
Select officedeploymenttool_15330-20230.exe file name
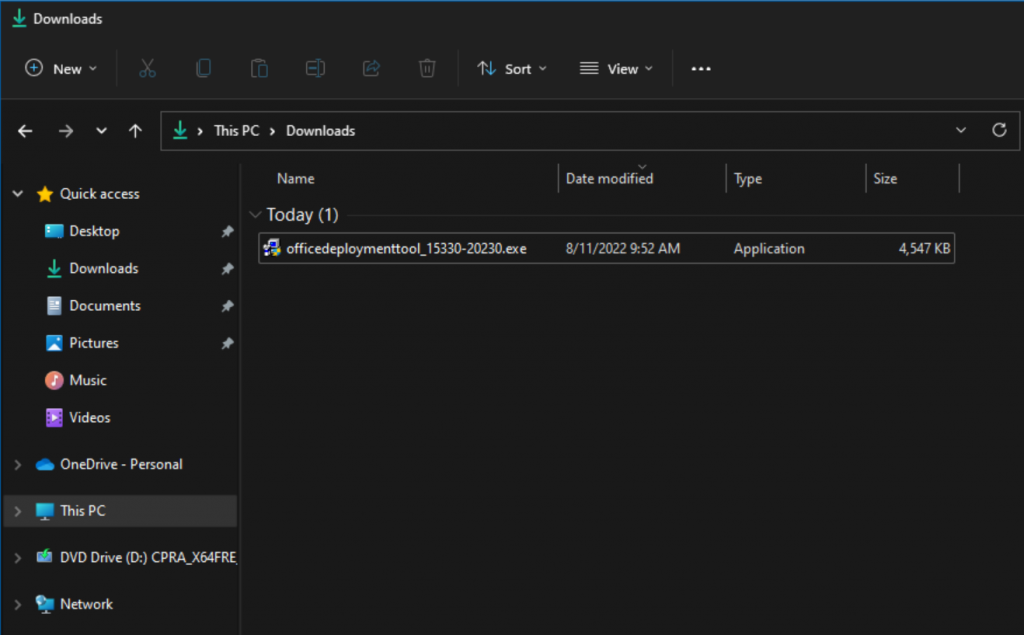tap(406, 249)
